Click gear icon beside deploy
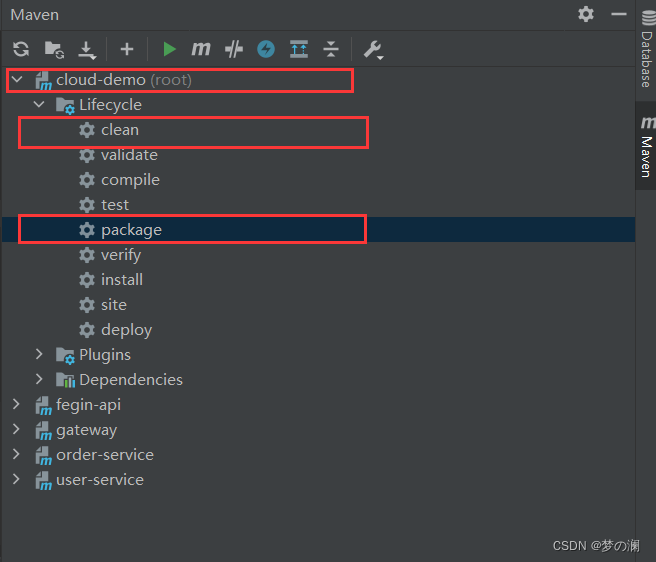This screenshot has height=562, width=656. point(87,330)
